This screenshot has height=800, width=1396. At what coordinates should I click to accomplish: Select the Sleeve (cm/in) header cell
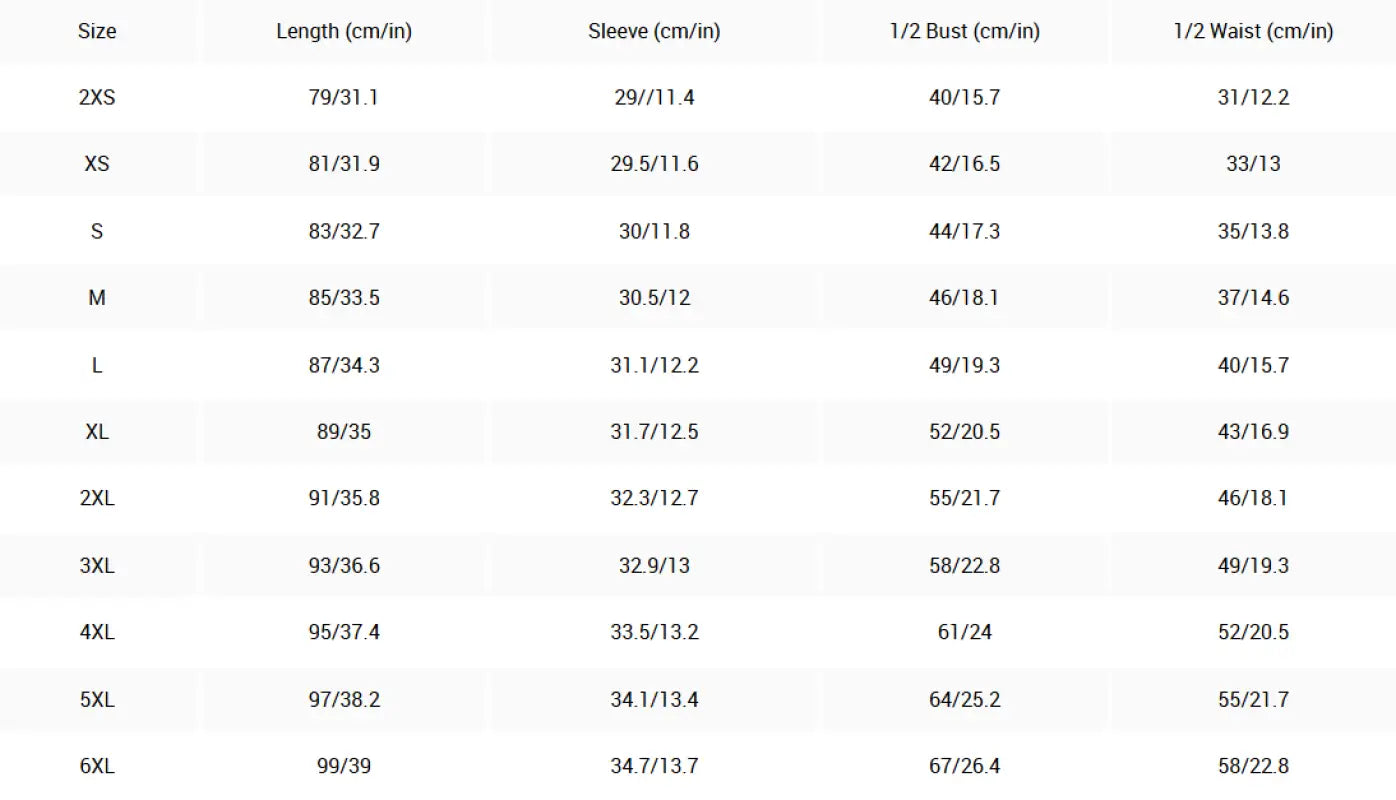(654, 31)
